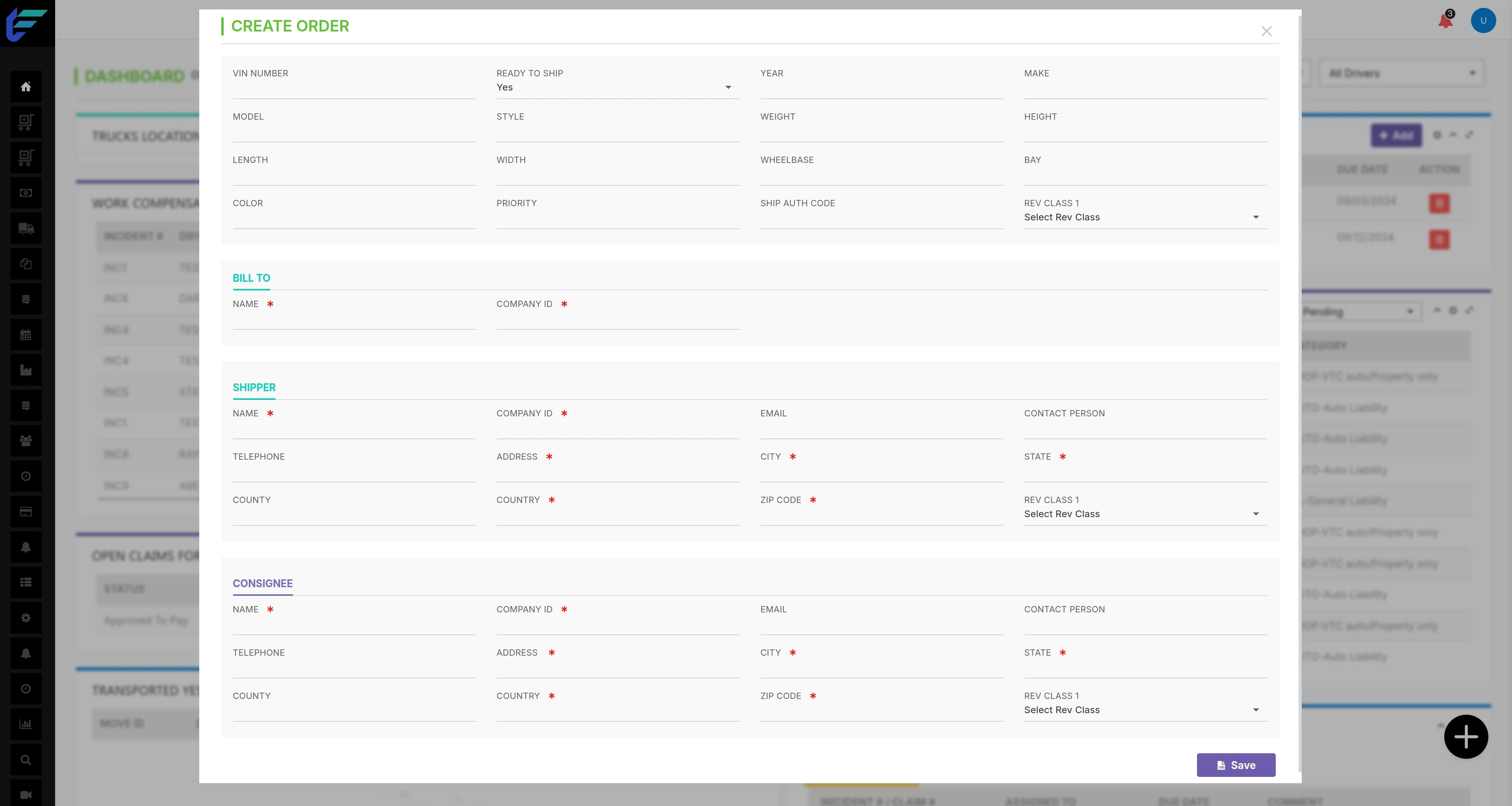Open the bar chart reports sidebar icon

(x=26, y=725)
